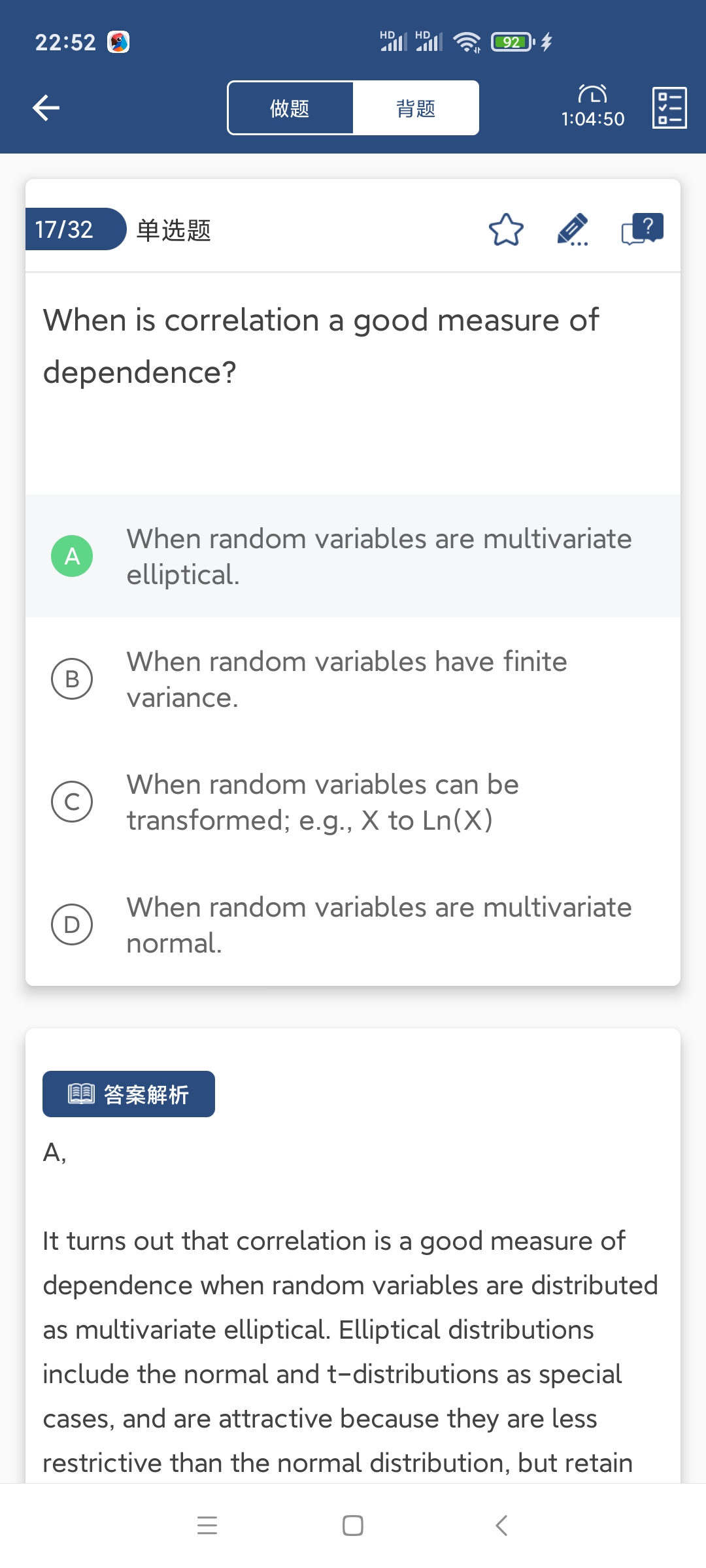Switch to the 背题 tab

[x=416, y=108]
